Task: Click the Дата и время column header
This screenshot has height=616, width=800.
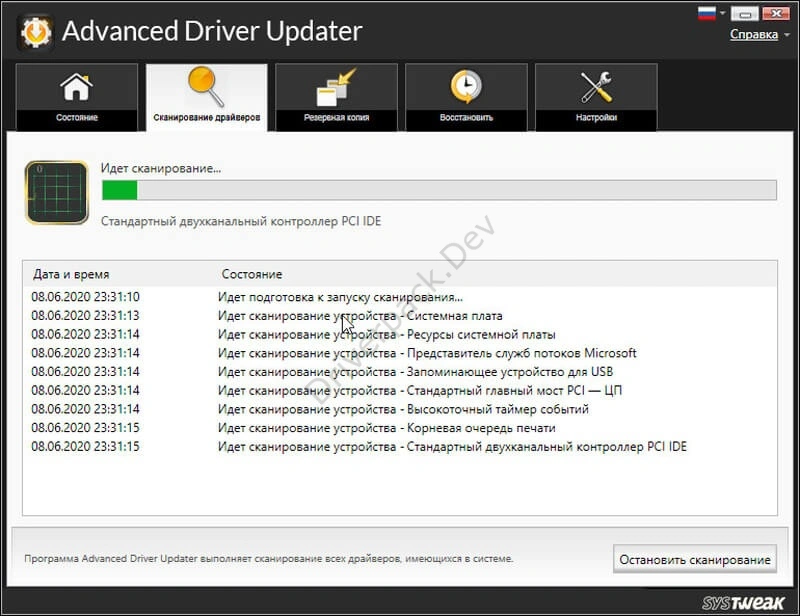Action: click(71, 274)
